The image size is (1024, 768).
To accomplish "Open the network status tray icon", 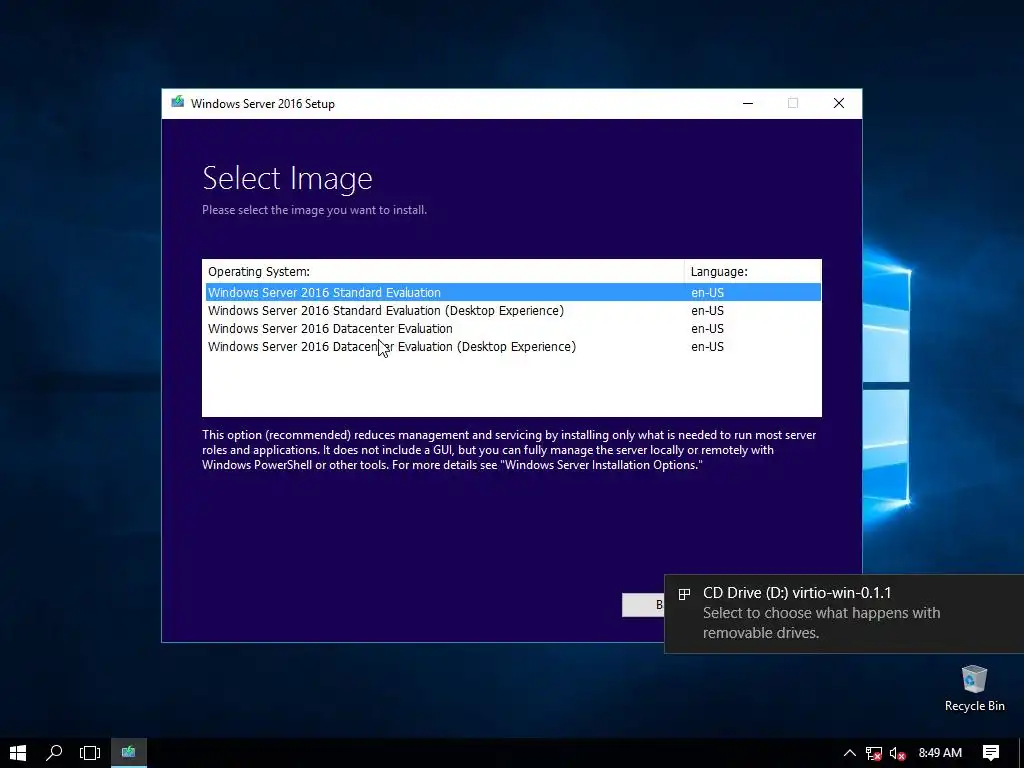I will [x=874, y=754].
